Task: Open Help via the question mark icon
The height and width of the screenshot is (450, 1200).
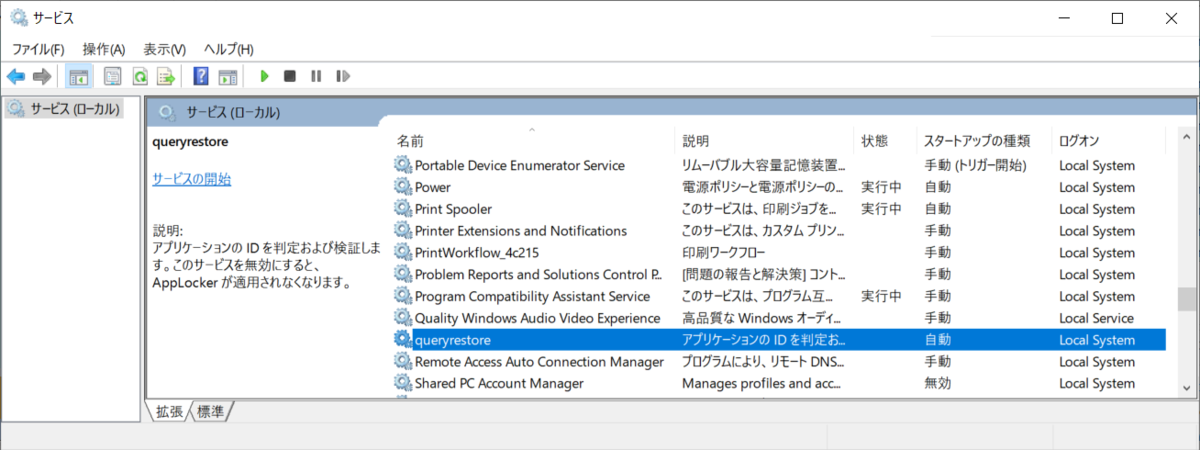Action: (x=201, y=76)
